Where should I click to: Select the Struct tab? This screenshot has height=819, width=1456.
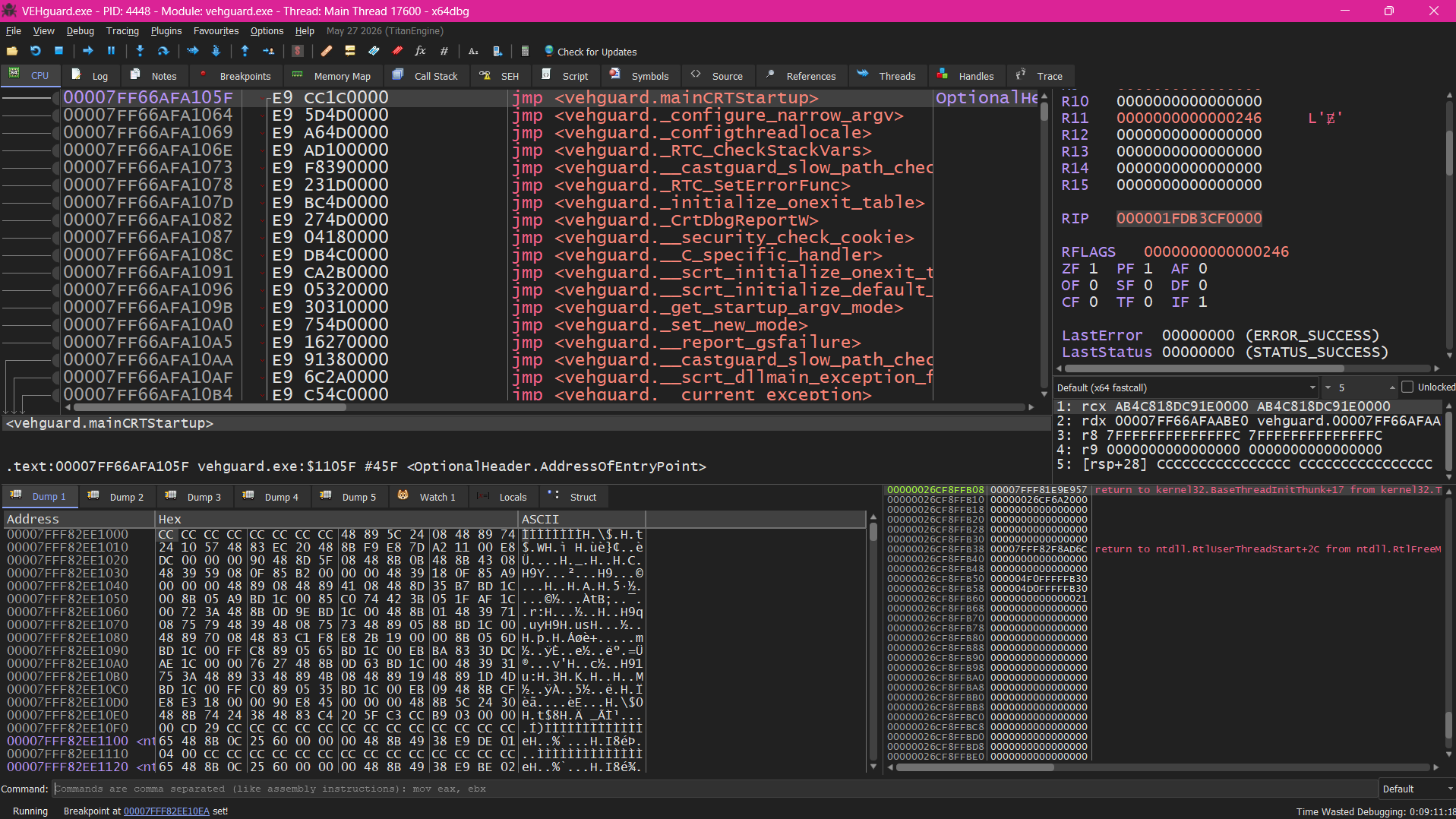click(573, 497)
